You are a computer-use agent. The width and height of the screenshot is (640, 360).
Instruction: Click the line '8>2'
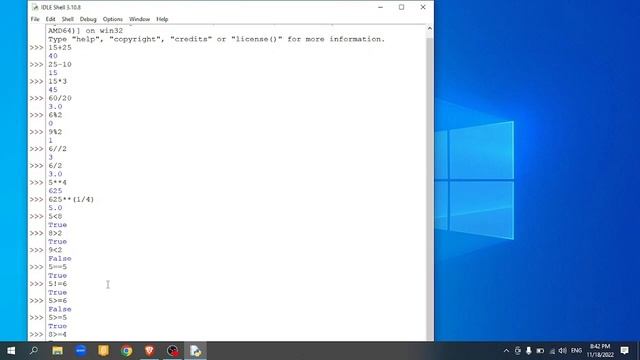(x=55, y=233)
